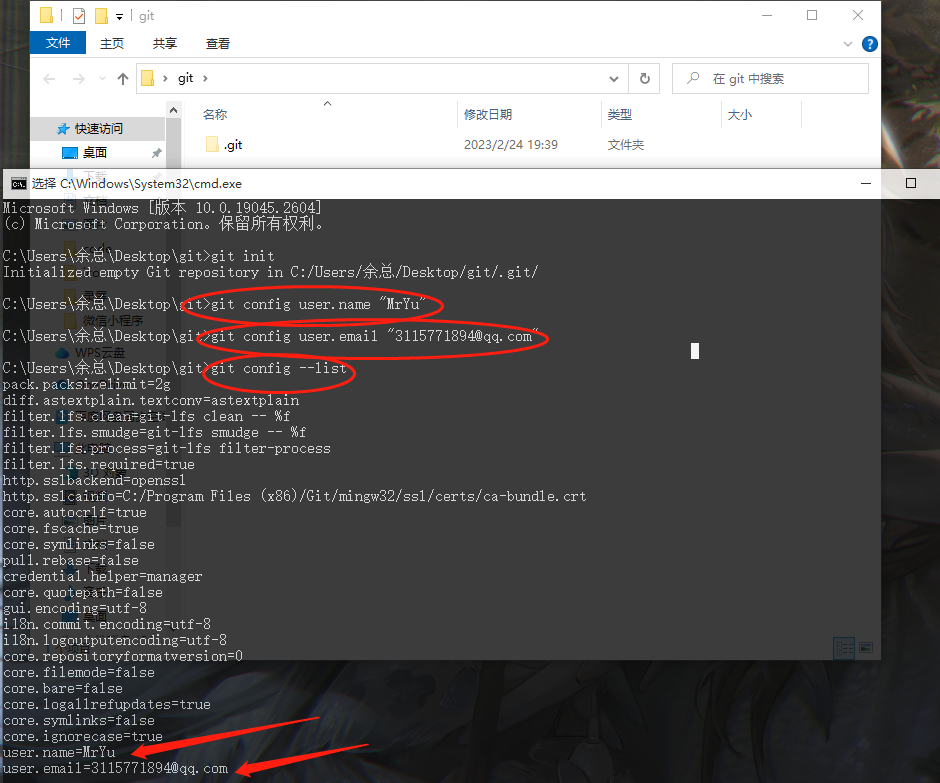Viewport: 940px width, 783px height.
Task: Expand the chevron after git in address bar
Action: click(205, 79)
